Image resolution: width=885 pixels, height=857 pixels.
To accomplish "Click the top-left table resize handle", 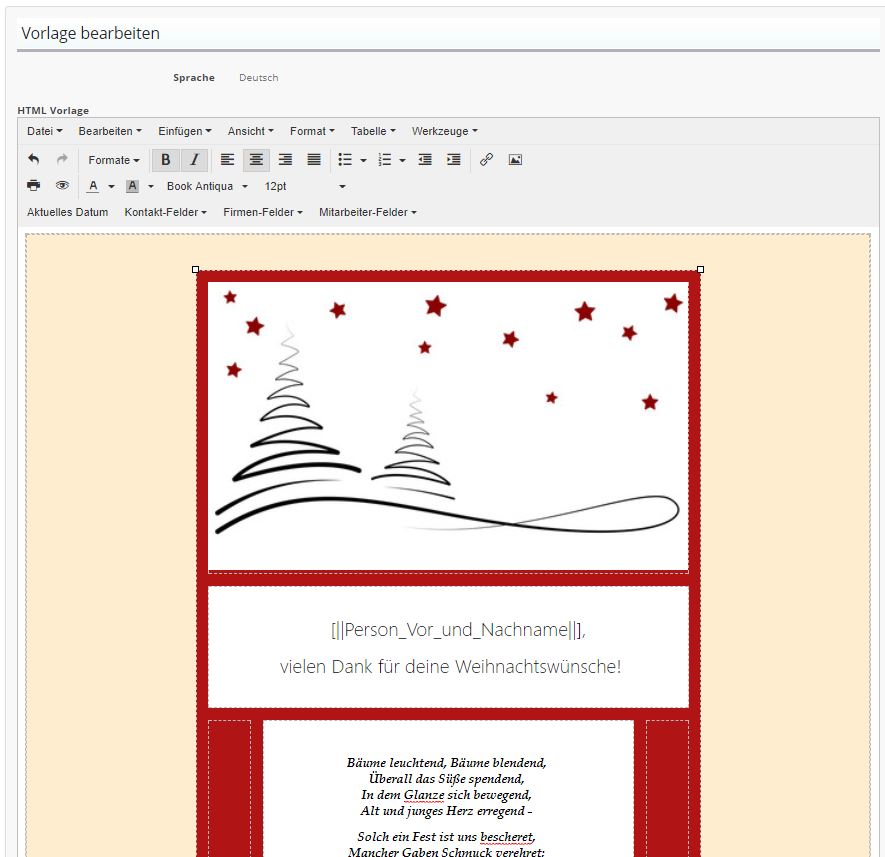I will (x=196, y=270).
